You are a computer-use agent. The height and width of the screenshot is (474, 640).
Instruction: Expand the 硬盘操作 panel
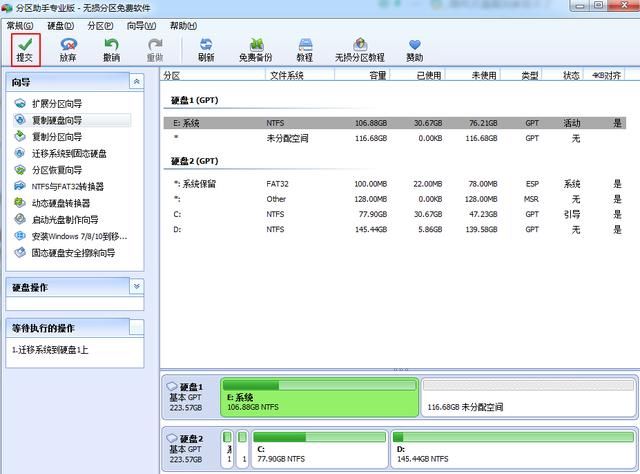pyautogui.click(x=137, y=287)
